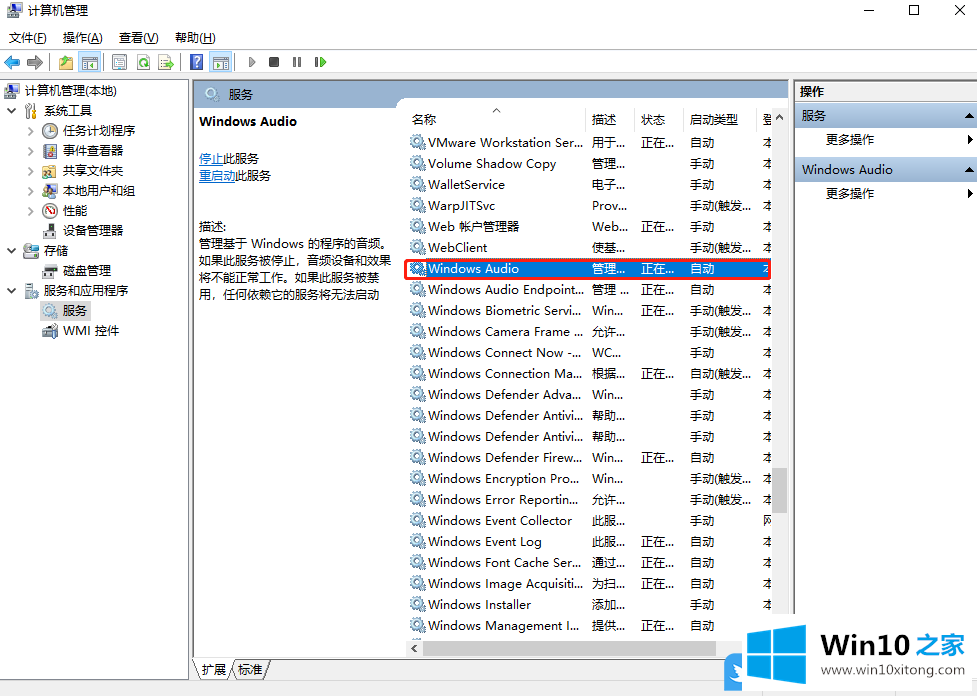The image size is (977, 696).
Task: Click the horizontal scrollbar left arrow
Action: click(x=415, y=649)
